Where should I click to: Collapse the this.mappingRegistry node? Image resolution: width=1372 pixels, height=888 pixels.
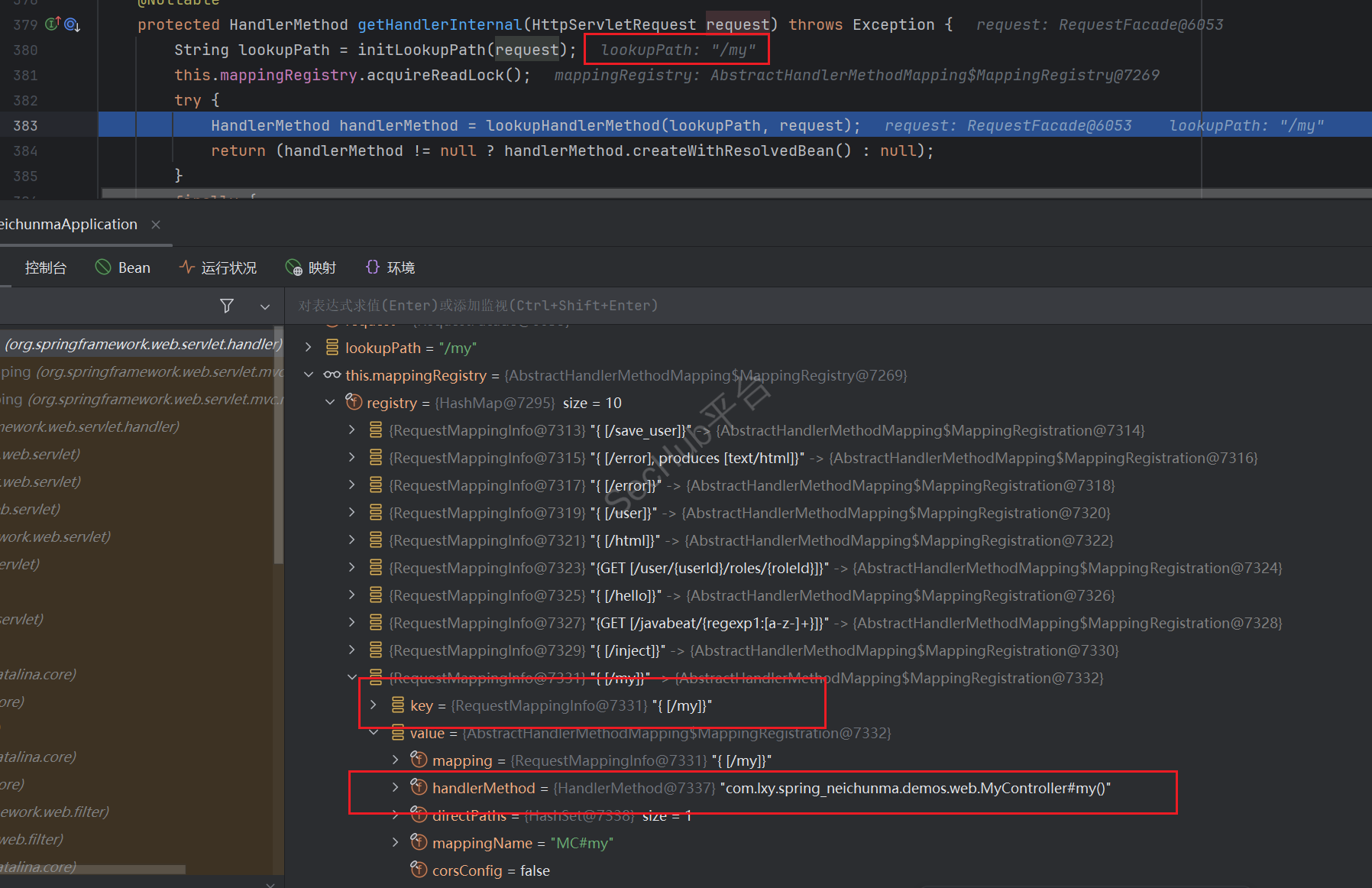pos(308,375)
